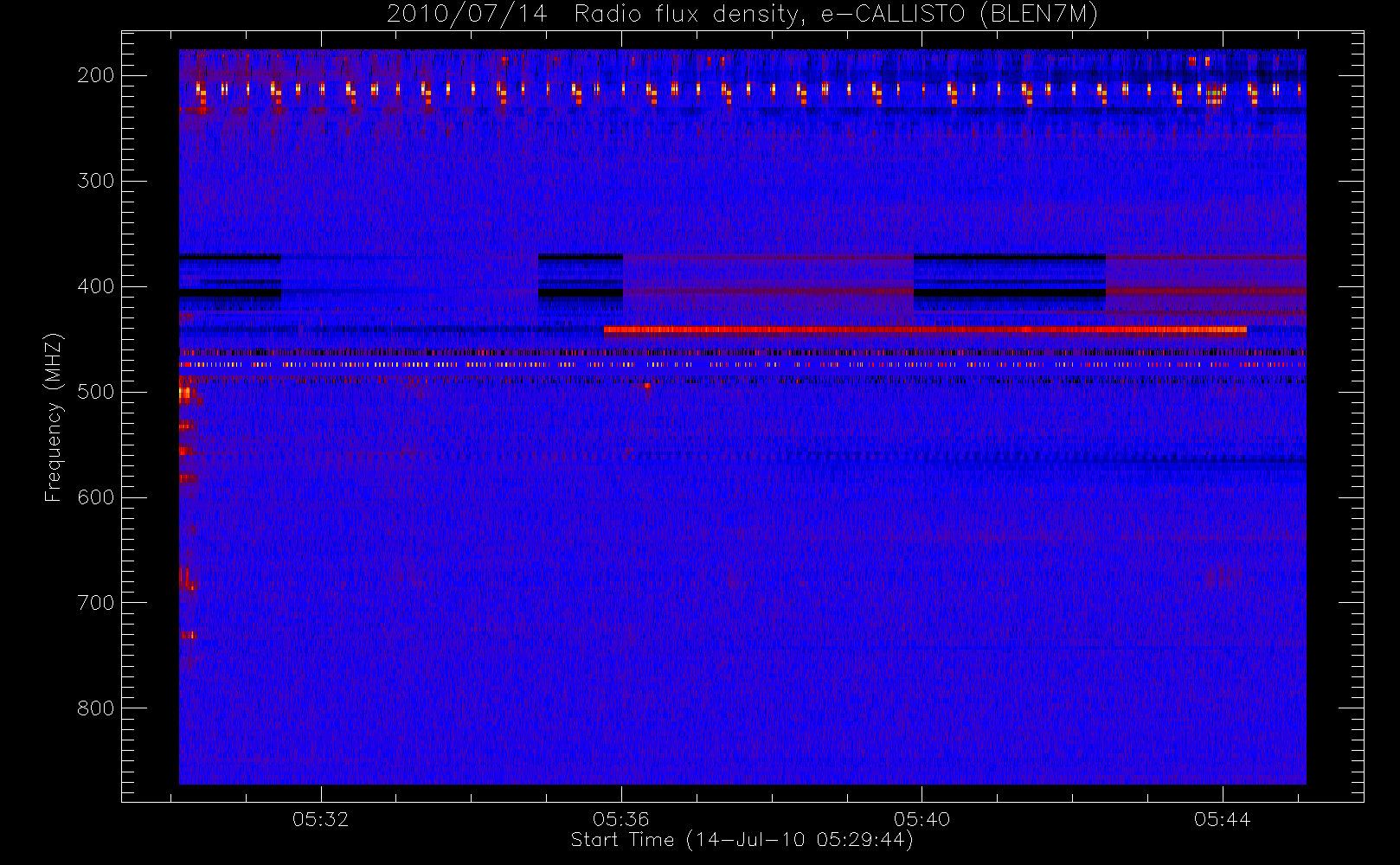Viewport: 1400px width, 865px height.
Task: Click the bright red emission band near 440 MHz
Action: 925,330
